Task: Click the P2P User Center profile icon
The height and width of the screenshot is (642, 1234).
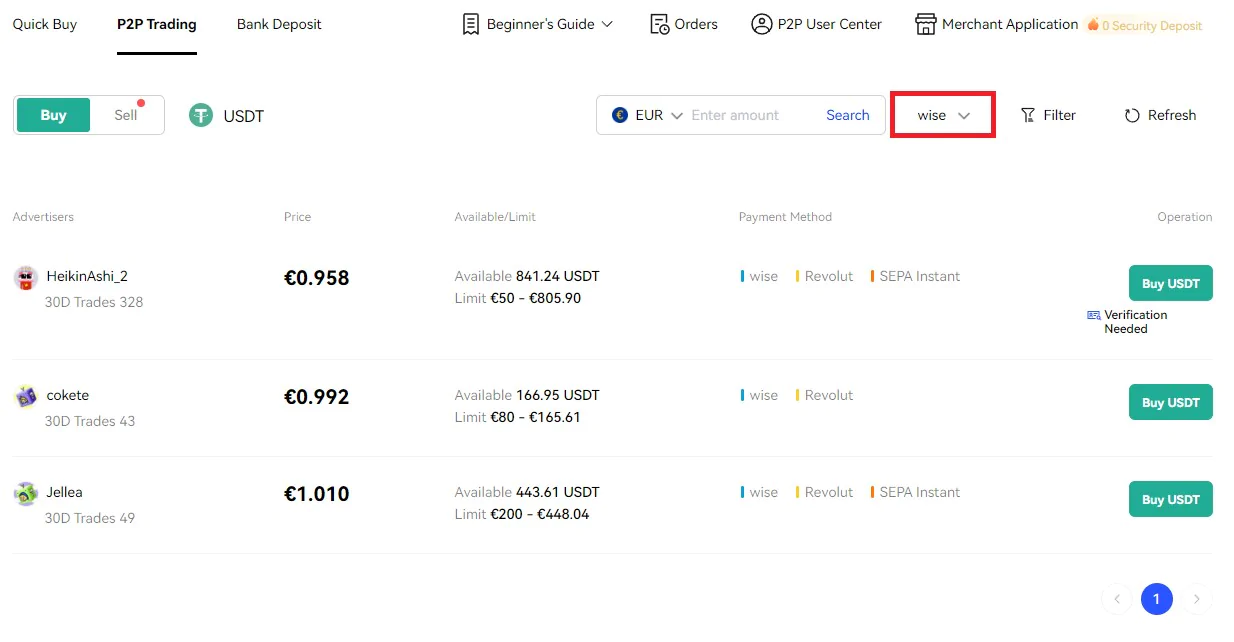Action: point(762,24)
